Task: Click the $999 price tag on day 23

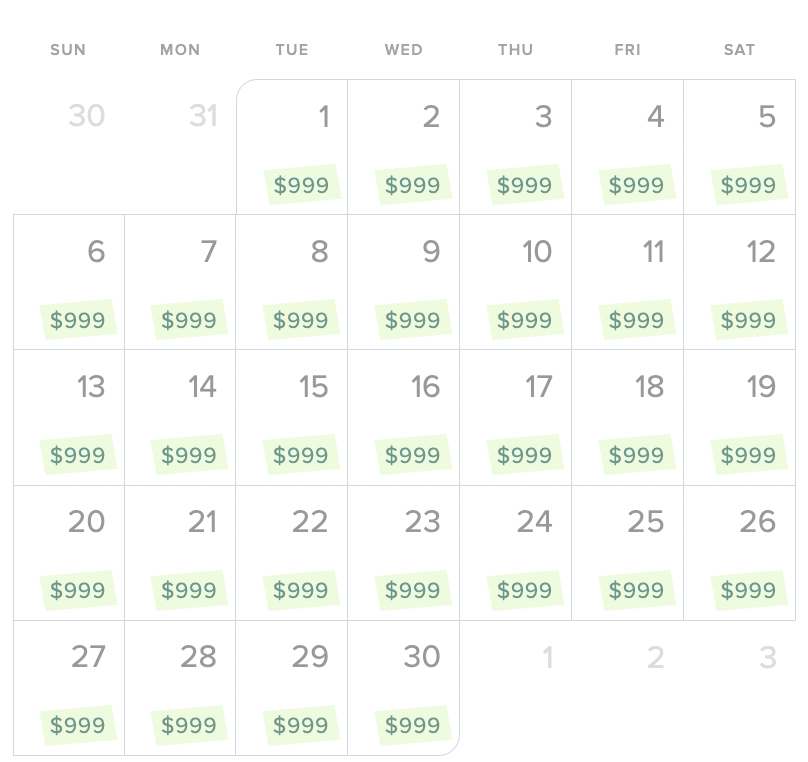Action: click(413, 590)
